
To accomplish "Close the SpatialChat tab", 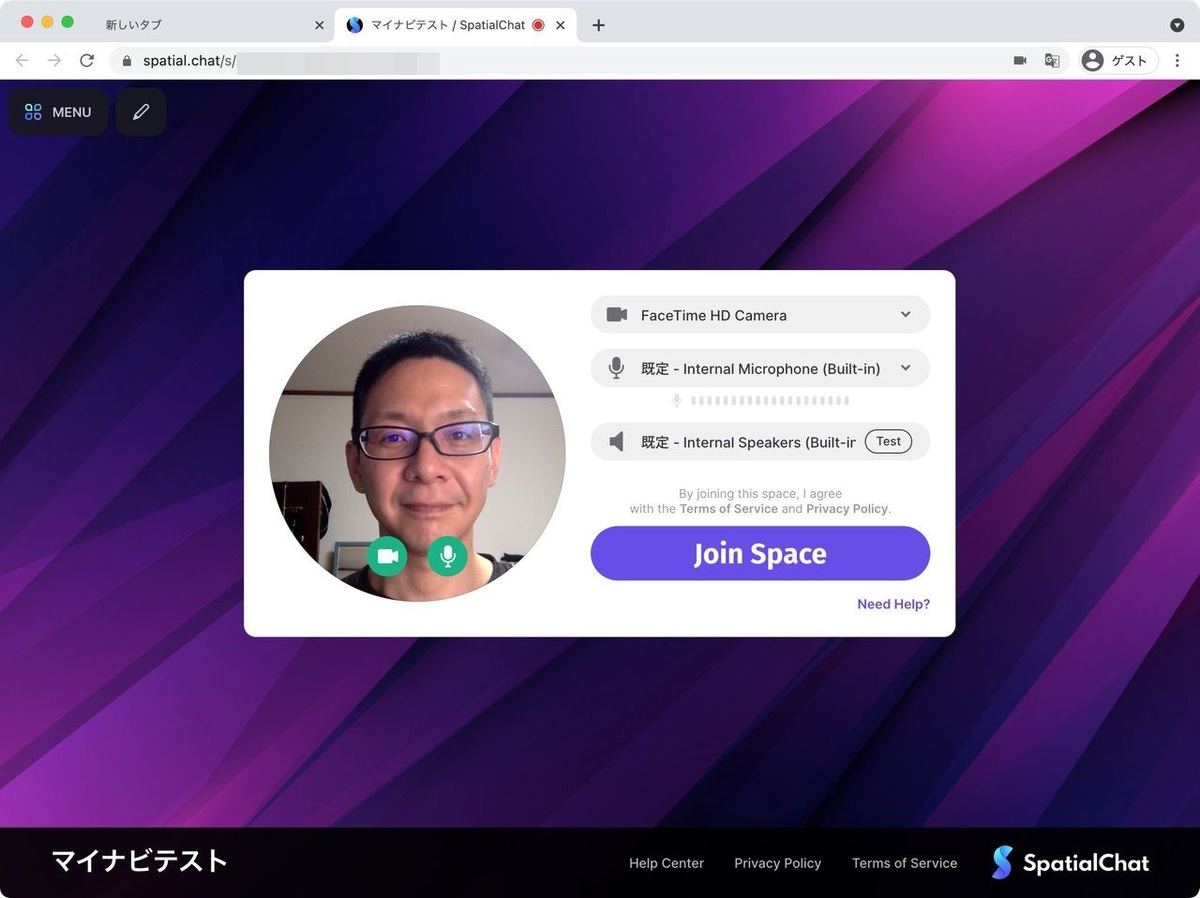I will click(x=560, y=25).
